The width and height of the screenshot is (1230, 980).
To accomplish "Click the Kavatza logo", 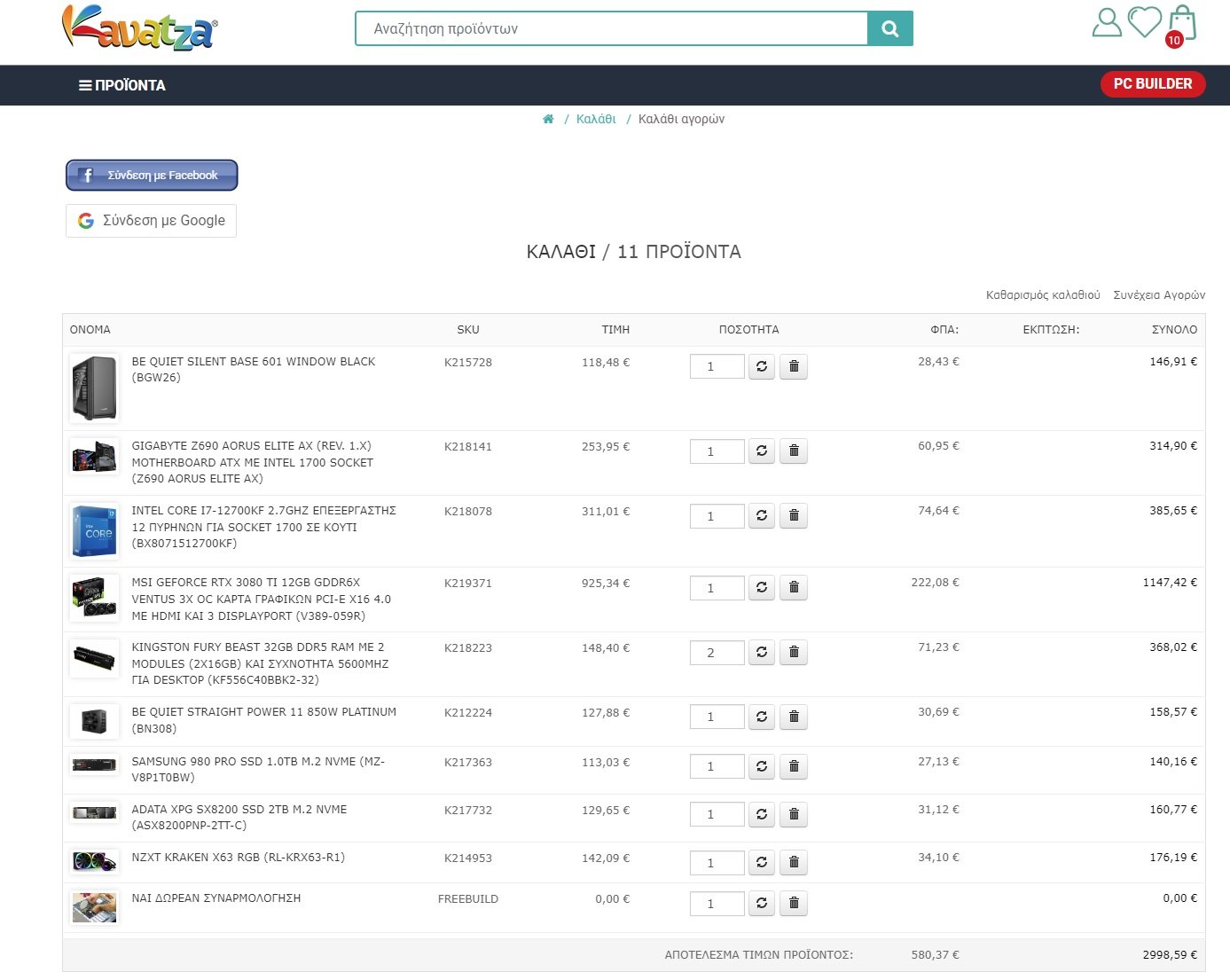I will coord(139,27).
